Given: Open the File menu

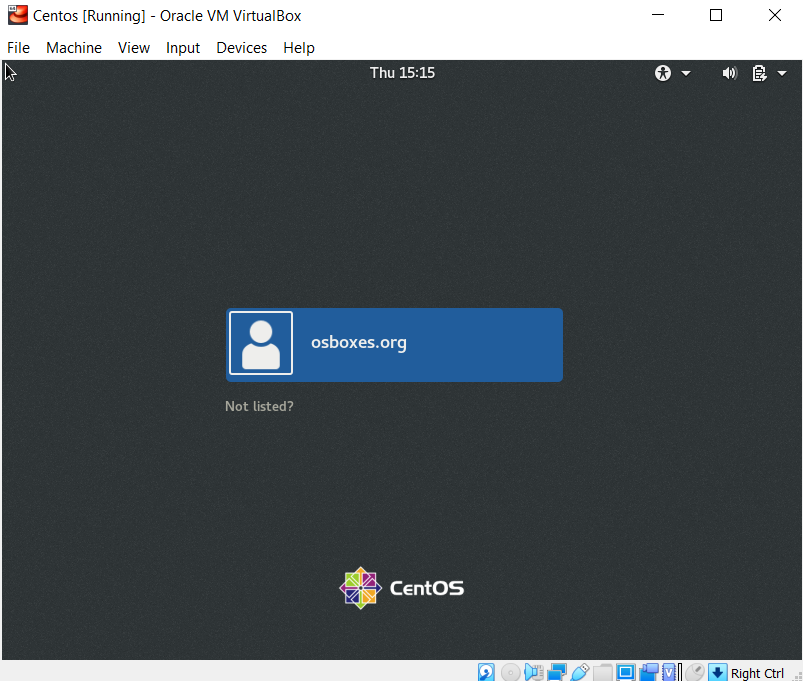Looking at the screenshot, I should 18,48.
